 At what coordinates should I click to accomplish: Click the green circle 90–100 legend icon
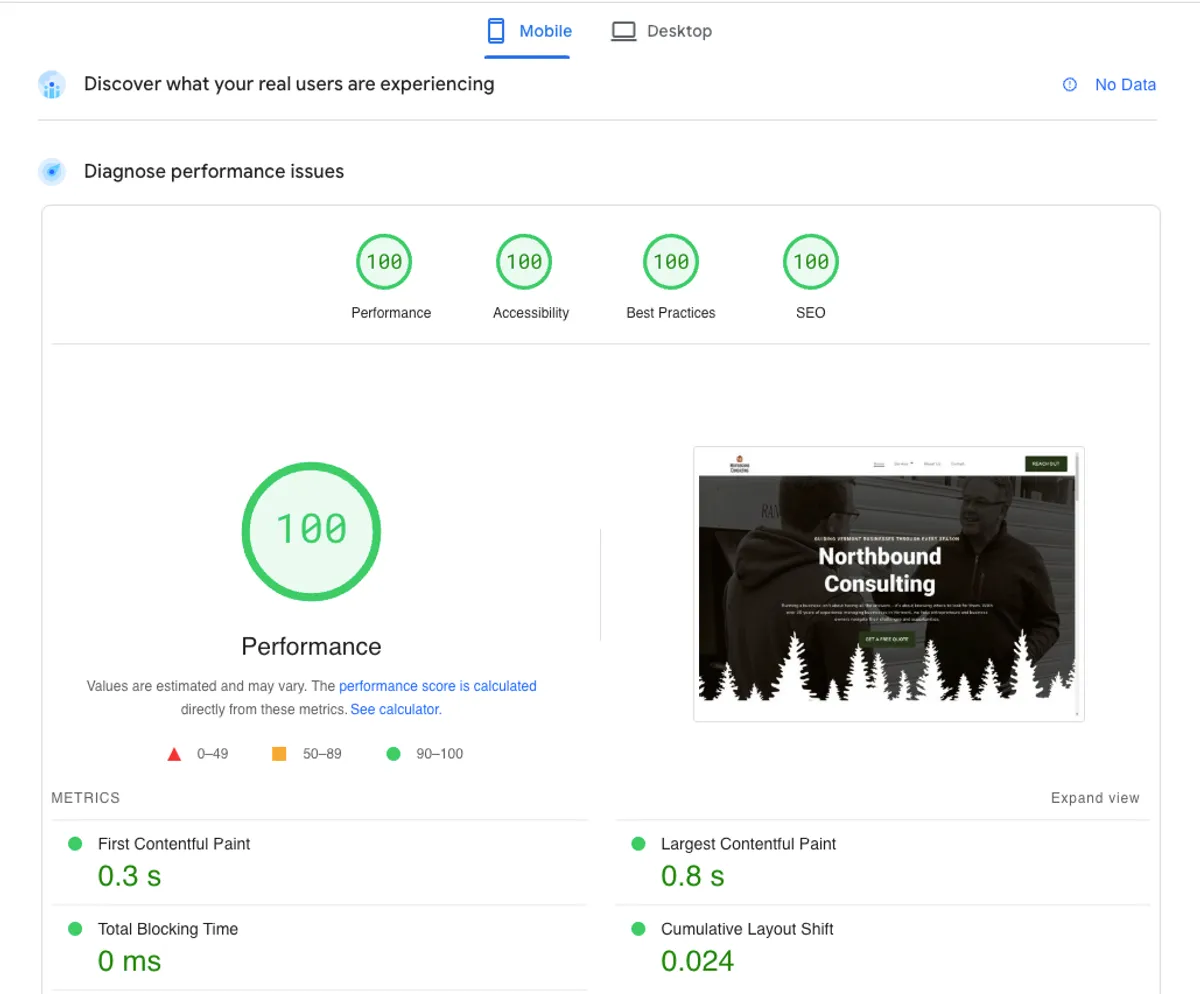[x=393, y=753]
